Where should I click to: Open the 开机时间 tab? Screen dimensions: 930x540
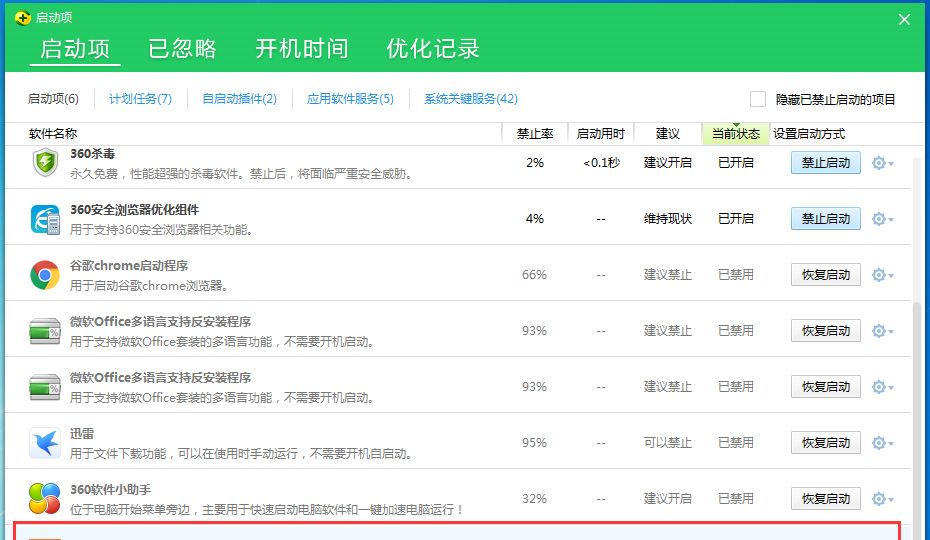pyautogui.click(x=301, y=49)
